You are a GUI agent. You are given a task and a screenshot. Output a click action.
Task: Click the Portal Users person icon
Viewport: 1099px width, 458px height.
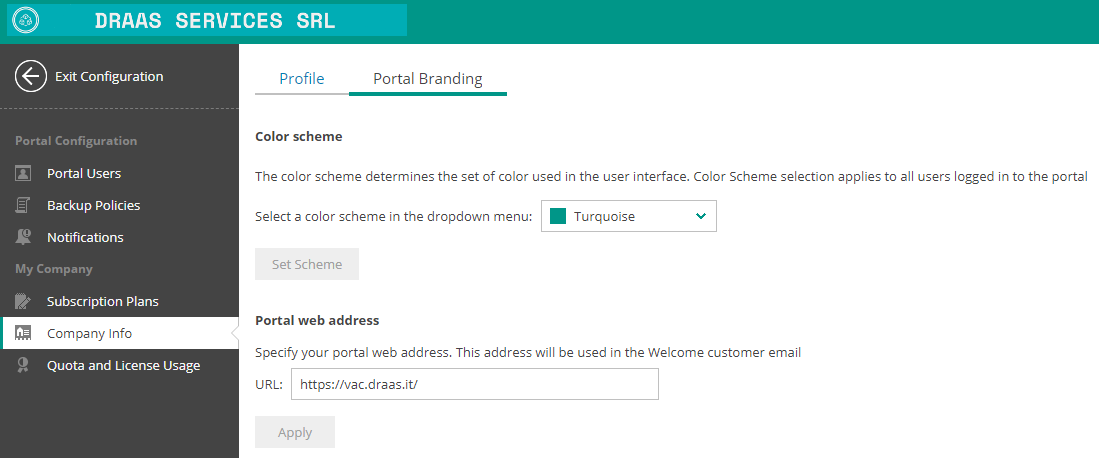point(23,173)
